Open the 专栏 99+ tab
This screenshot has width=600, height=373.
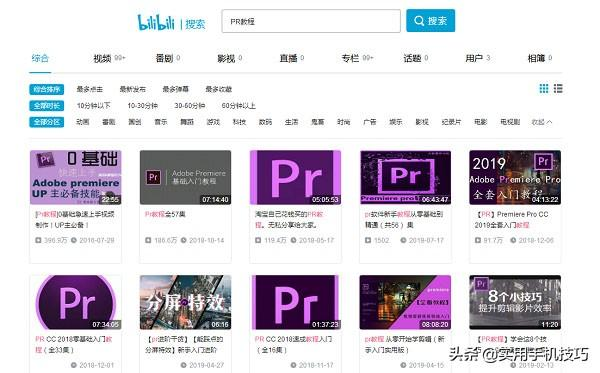(357, 58)
